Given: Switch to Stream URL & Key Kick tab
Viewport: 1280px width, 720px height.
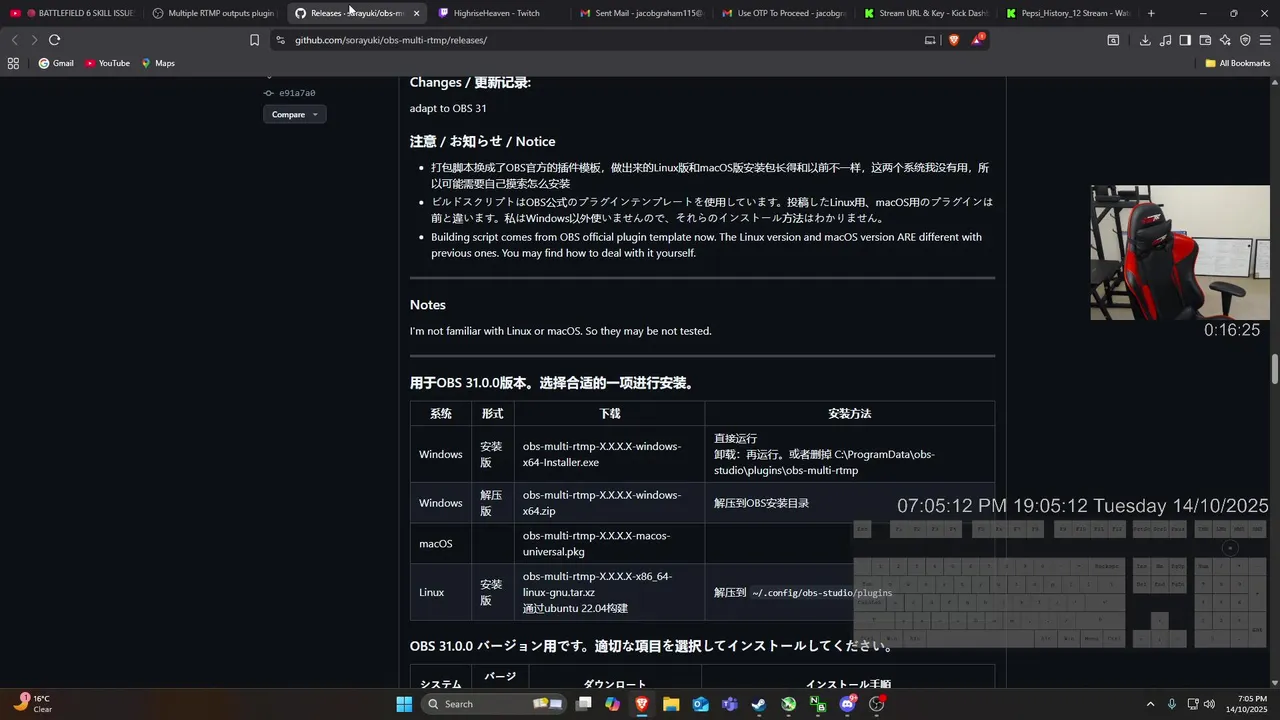Looking at the screenshot, I should point(924,13).
